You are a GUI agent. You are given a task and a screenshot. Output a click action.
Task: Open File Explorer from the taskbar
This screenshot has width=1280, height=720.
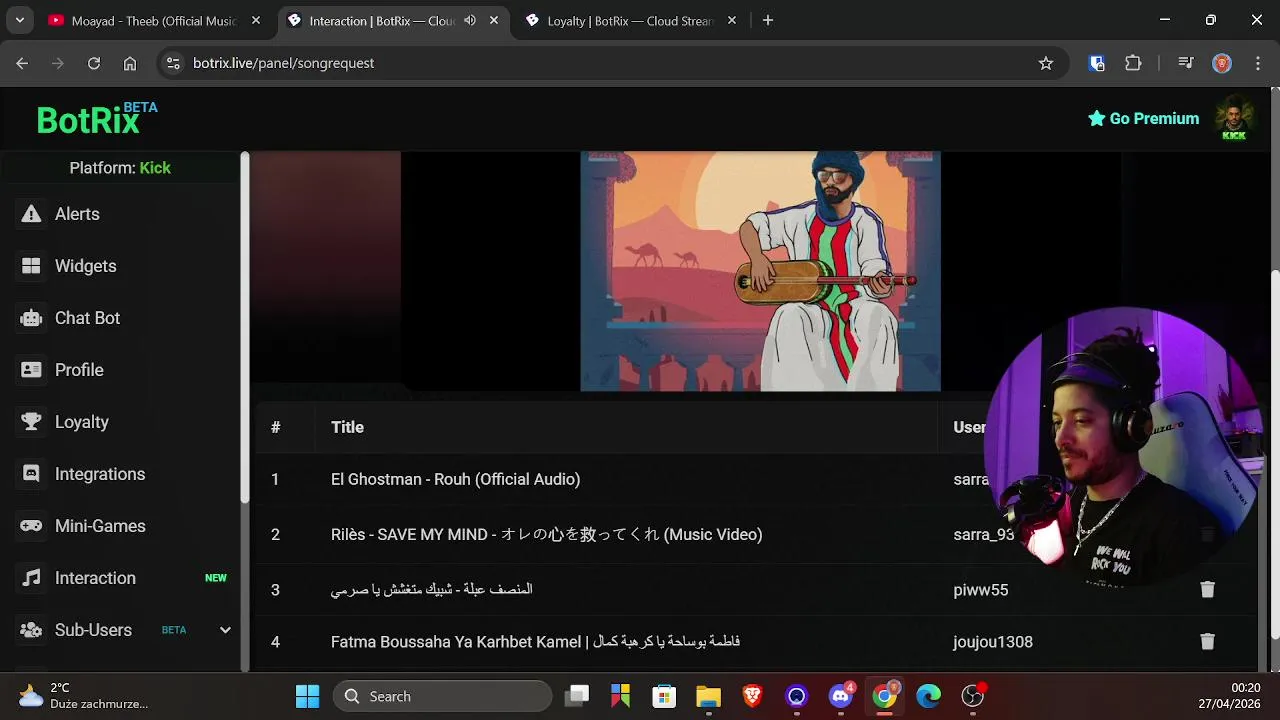708,696
